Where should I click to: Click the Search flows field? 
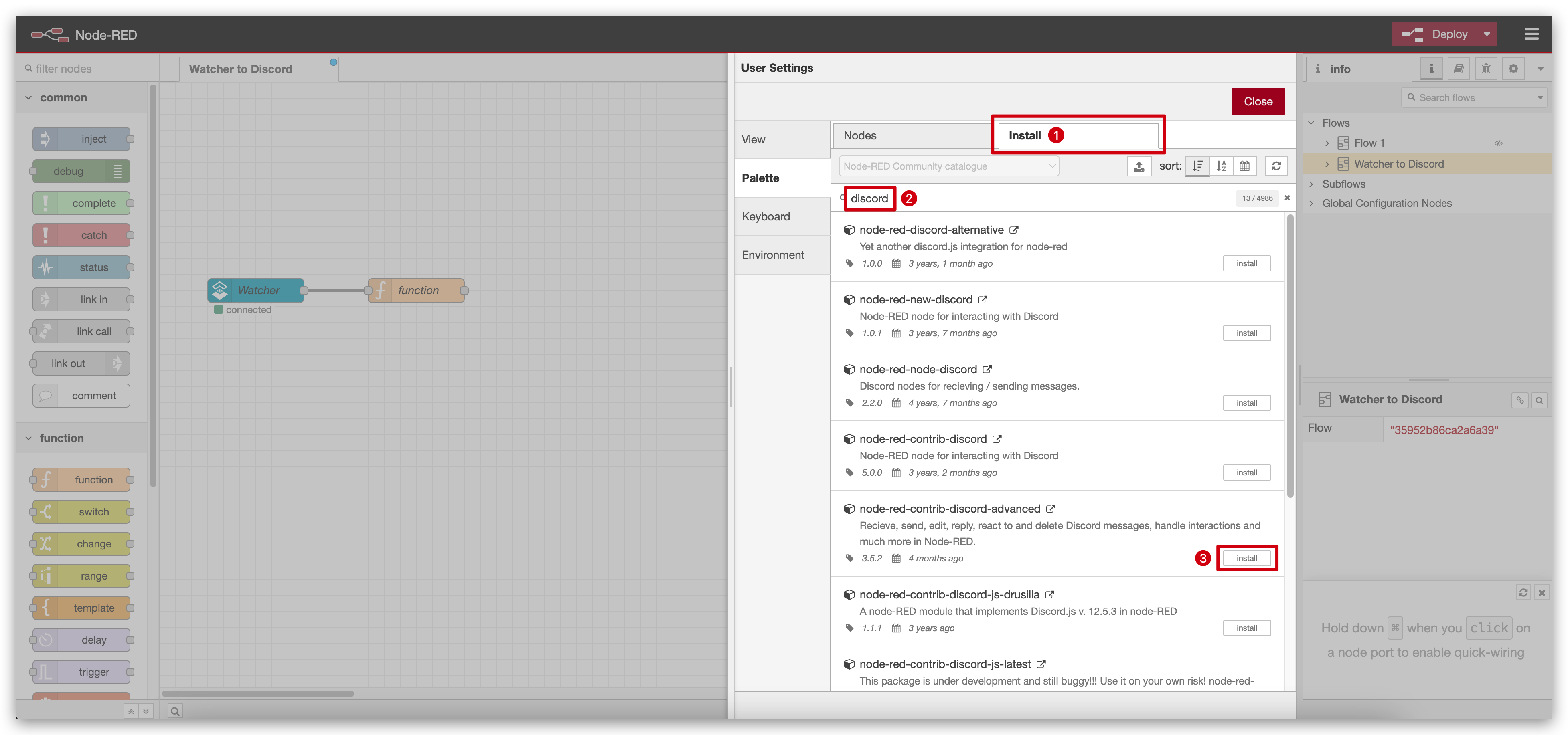tap(1474, 97)
